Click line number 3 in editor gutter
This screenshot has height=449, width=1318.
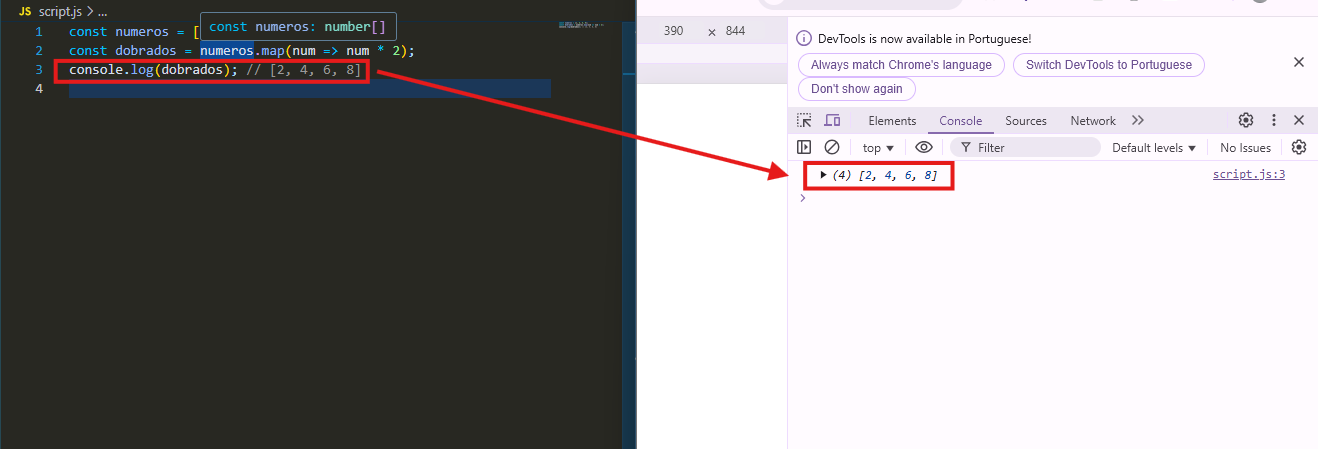pos(39,70)
